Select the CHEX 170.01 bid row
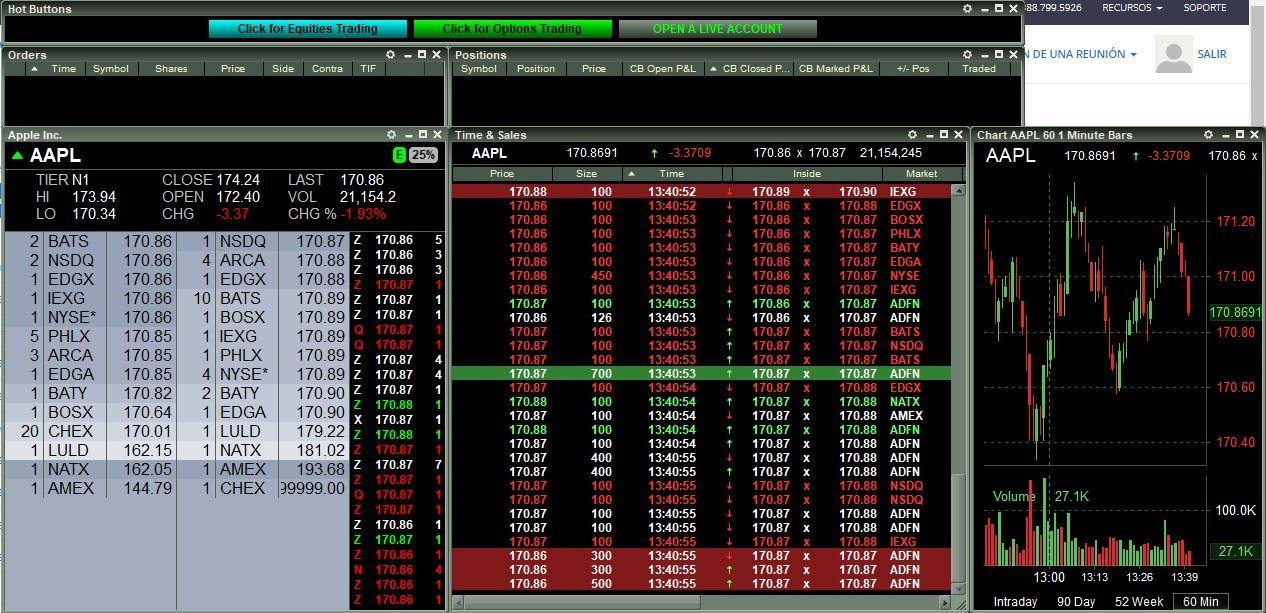The height and width of the screenshot is (613, 1266). (x=90, y=431)
